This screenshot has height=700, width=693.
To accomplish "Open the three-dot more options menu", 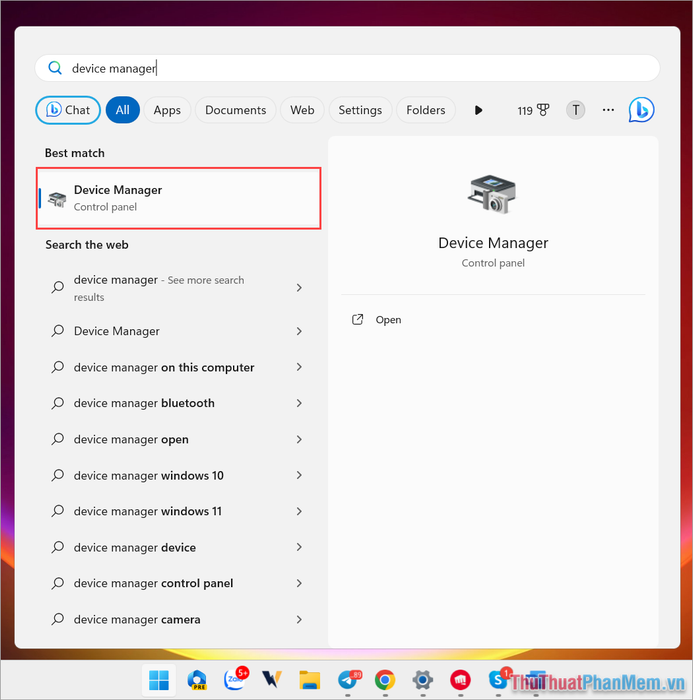I will click(608, 110).
